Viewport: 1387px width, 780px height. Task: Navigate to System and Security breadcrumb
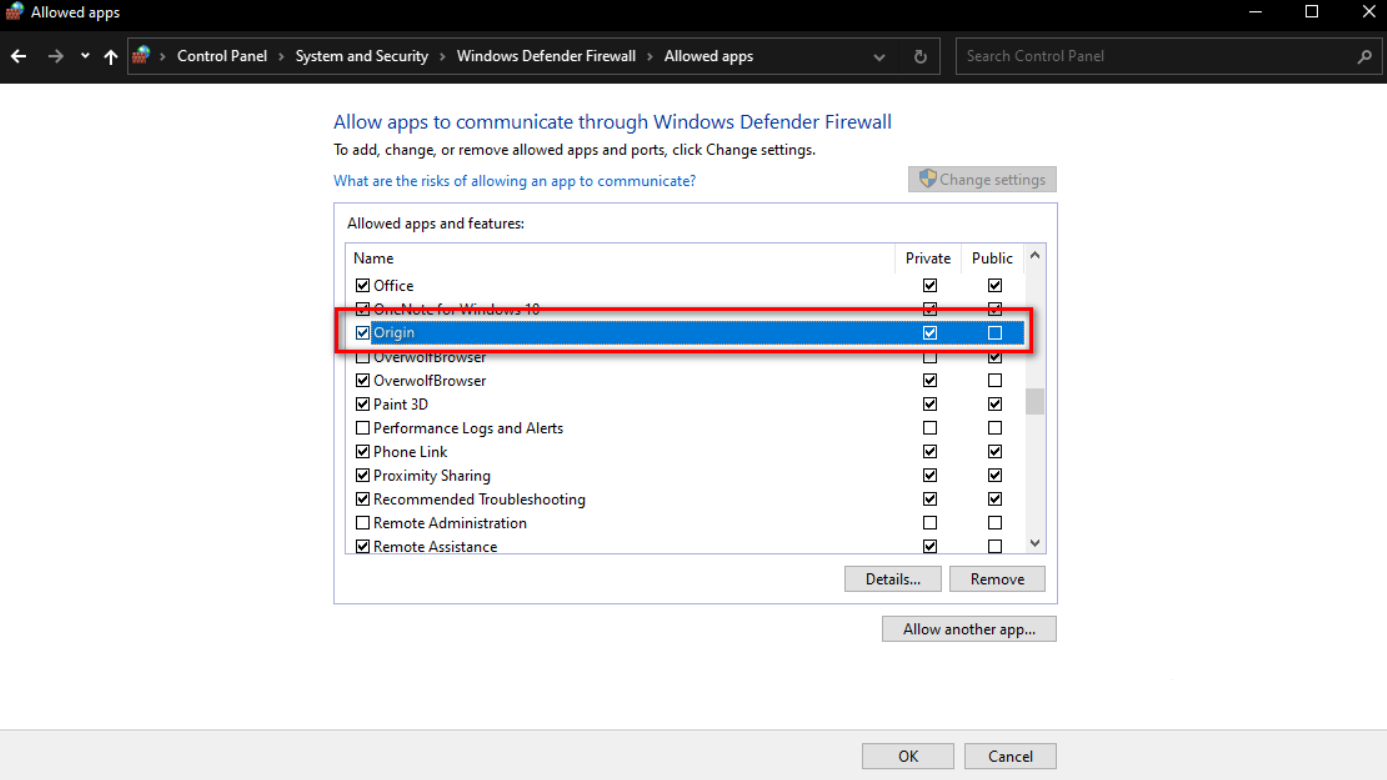click(x=361, y=56)
